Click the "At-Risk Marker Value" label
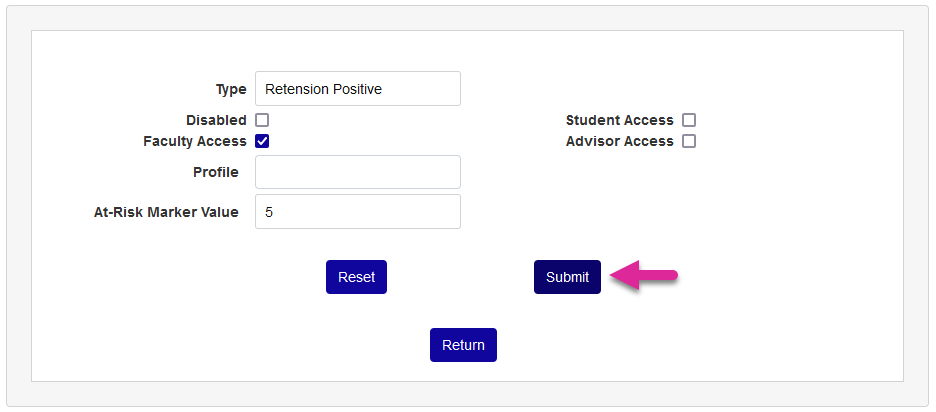This screenshot has width=936, height=412. [166, 212]
